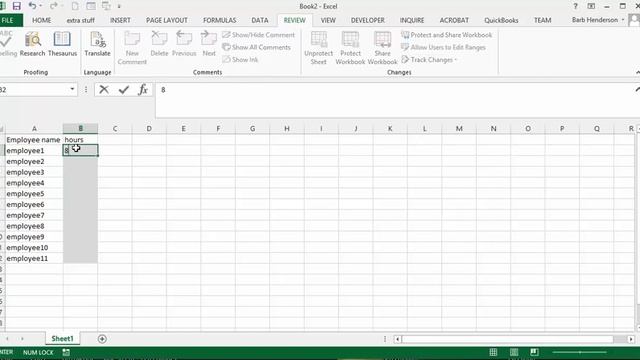This screenshot has width=640, height=360.
Task: Click the Delete comment icon
Action: (159, 44)
